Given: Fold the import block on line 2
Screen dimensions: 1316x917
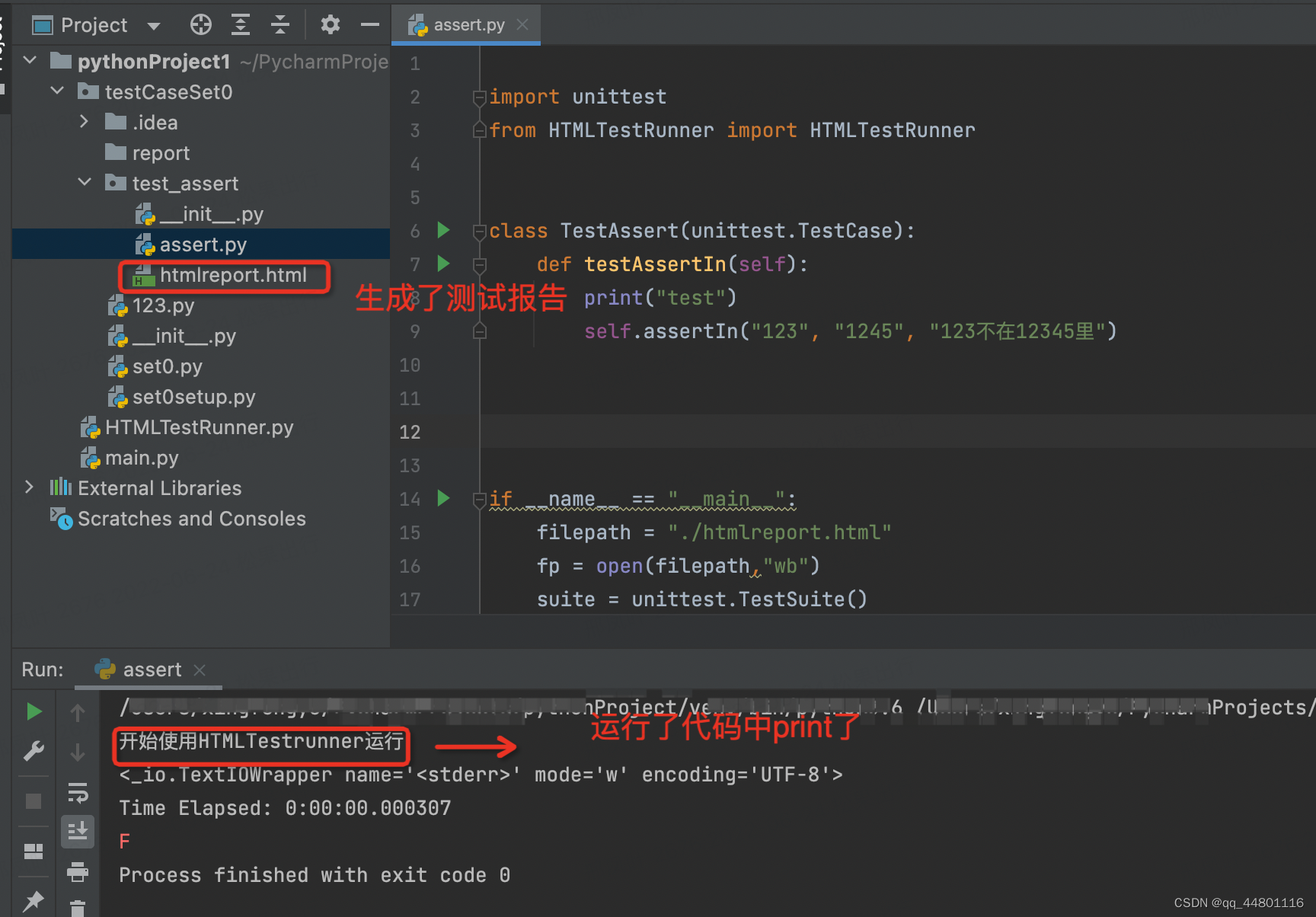Looking at the screenshot, I should (x=479, y=97).
